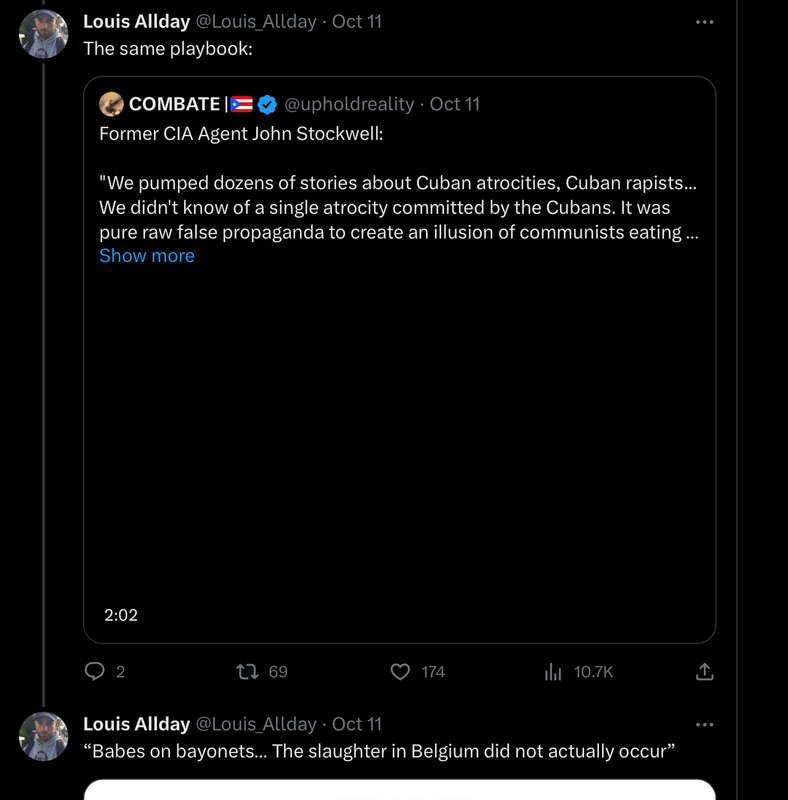Open more options on 'Babes on bayonets' tweet

point(705,724)
